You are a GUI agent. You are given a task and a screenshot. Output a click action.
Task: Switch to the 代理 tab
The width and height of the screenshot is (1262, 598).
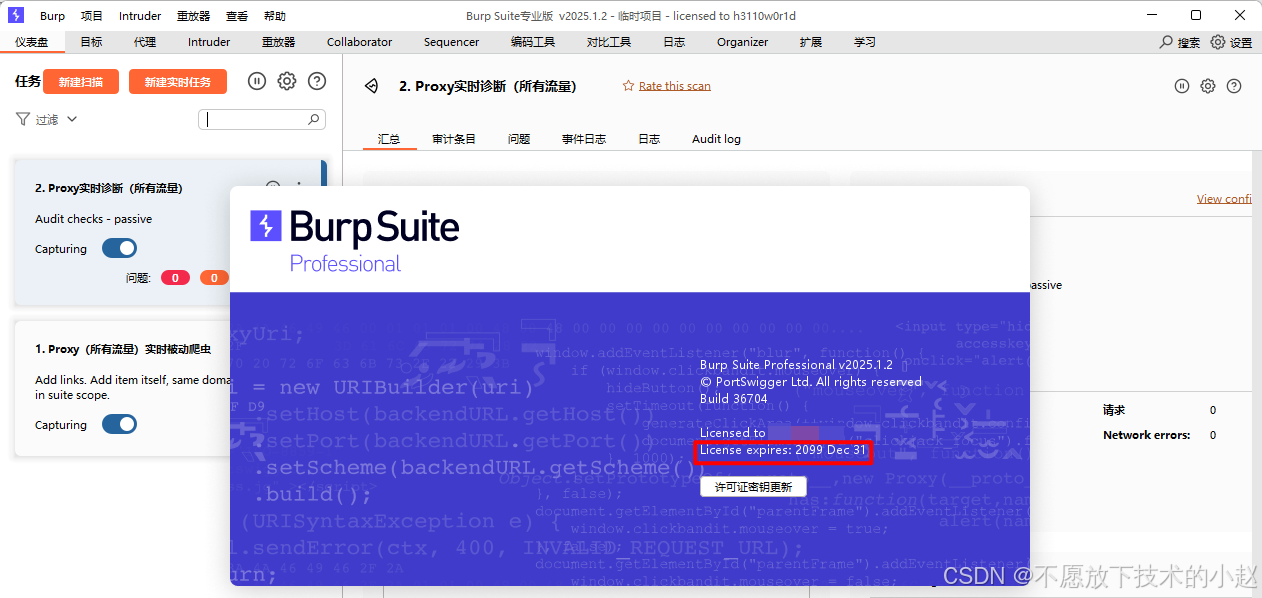click(145, 42)
